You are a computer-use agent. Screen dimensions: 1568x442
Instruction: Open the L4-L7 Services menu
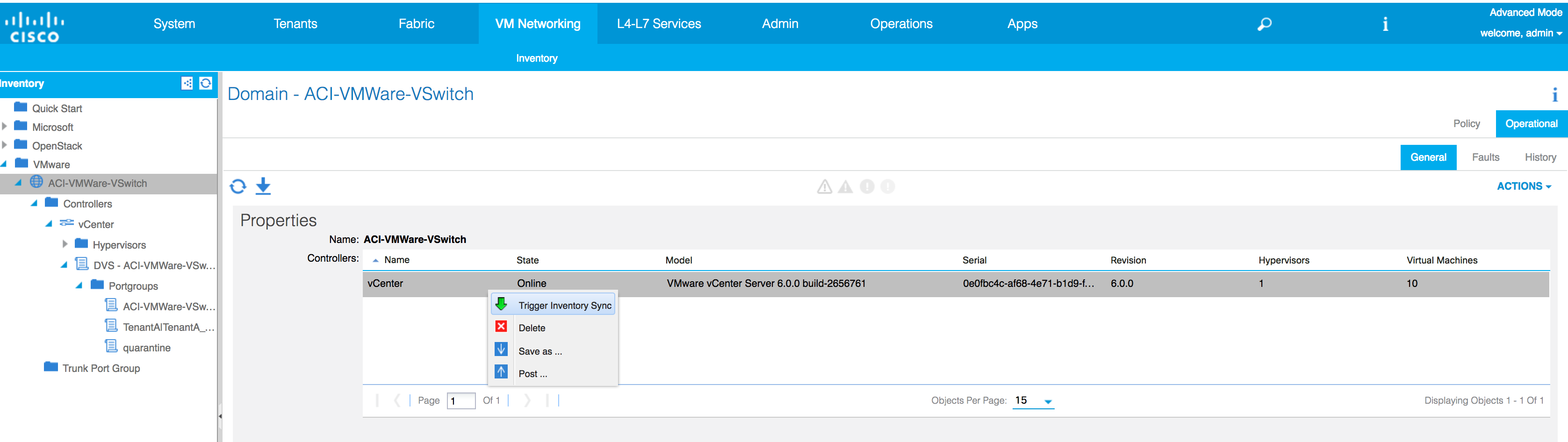tap(659, 24)
